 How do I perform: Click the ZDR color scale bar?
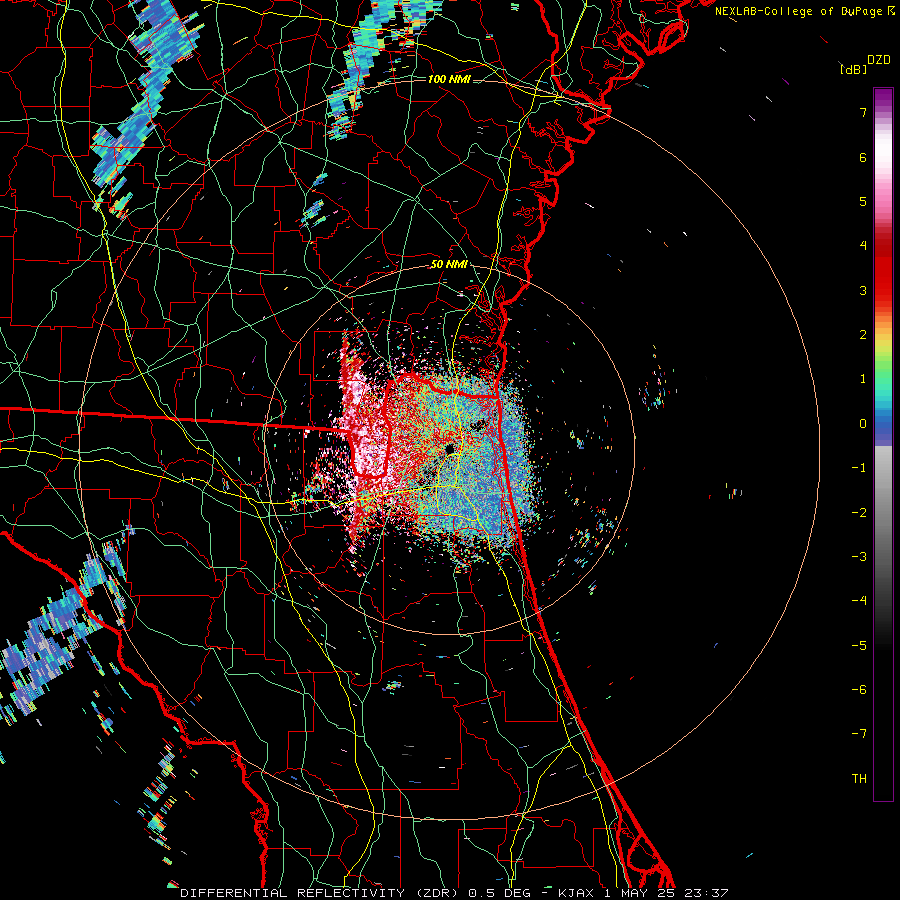(x=883, y=444)
